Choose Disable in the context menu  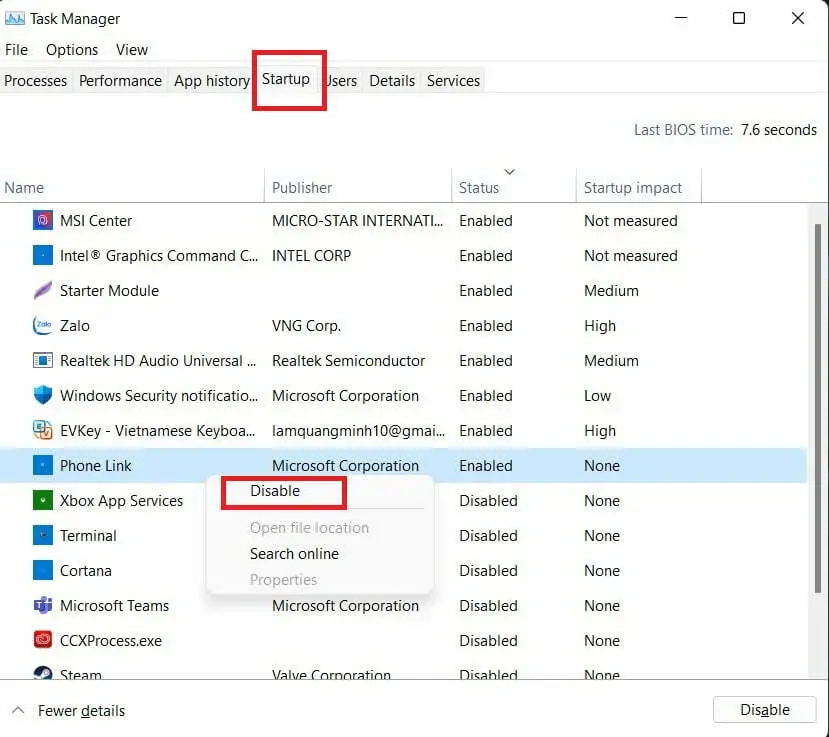(275, 491)
